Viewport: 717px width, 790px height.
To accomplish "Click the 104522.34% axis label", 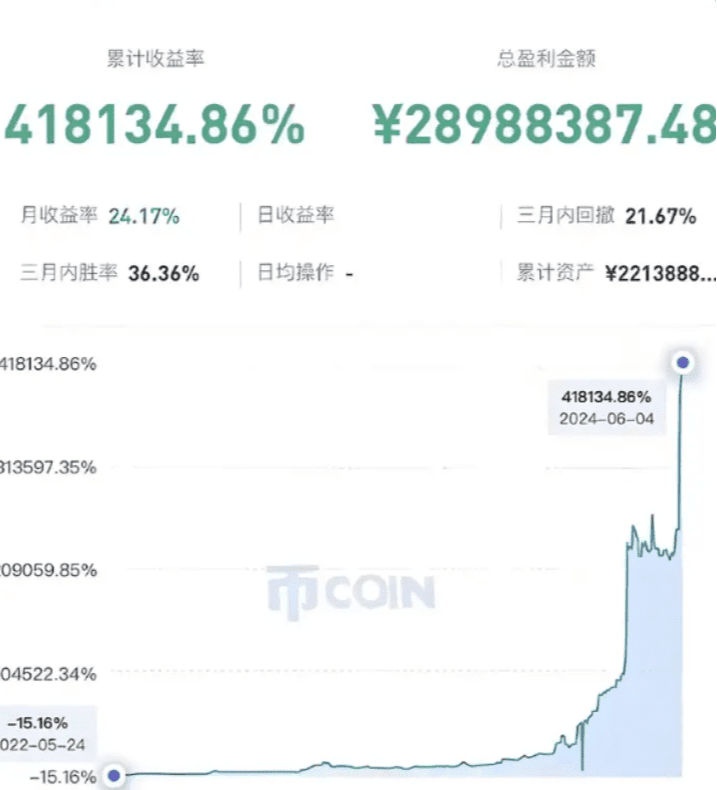I will click(48, 674).
